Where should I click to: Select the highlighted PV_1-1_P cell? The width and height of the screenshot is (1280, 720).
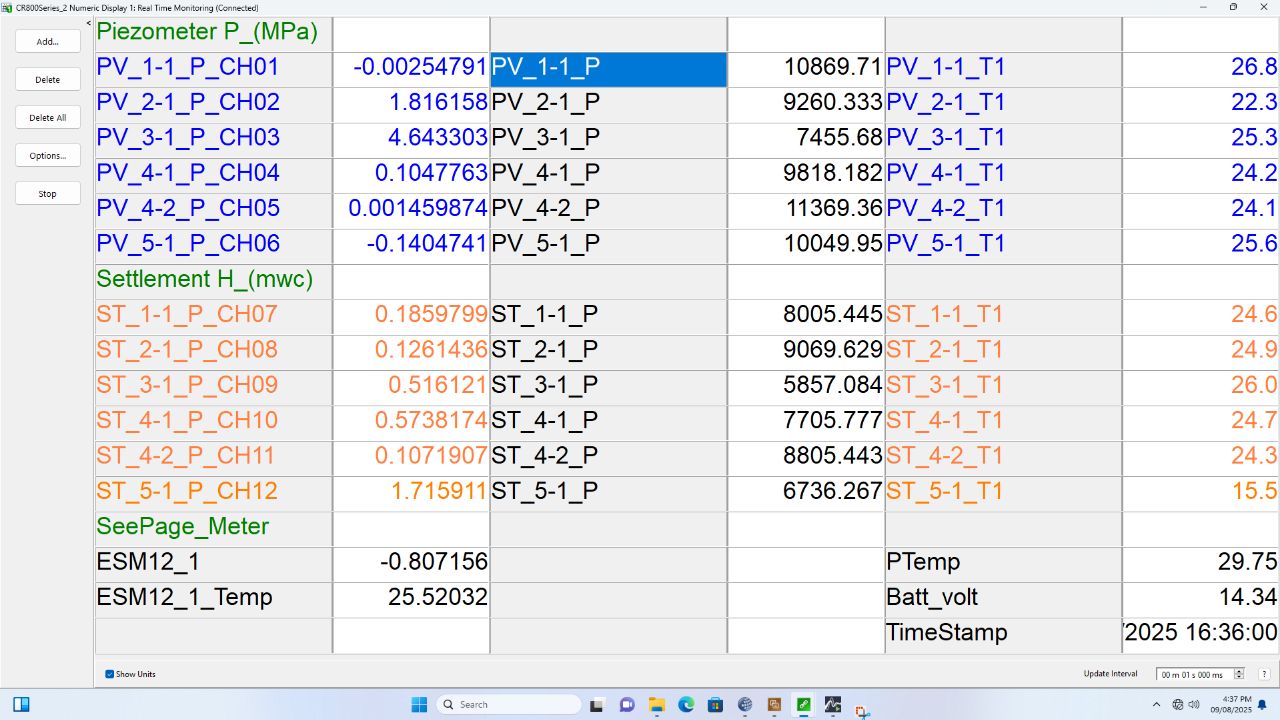point(608,68)
